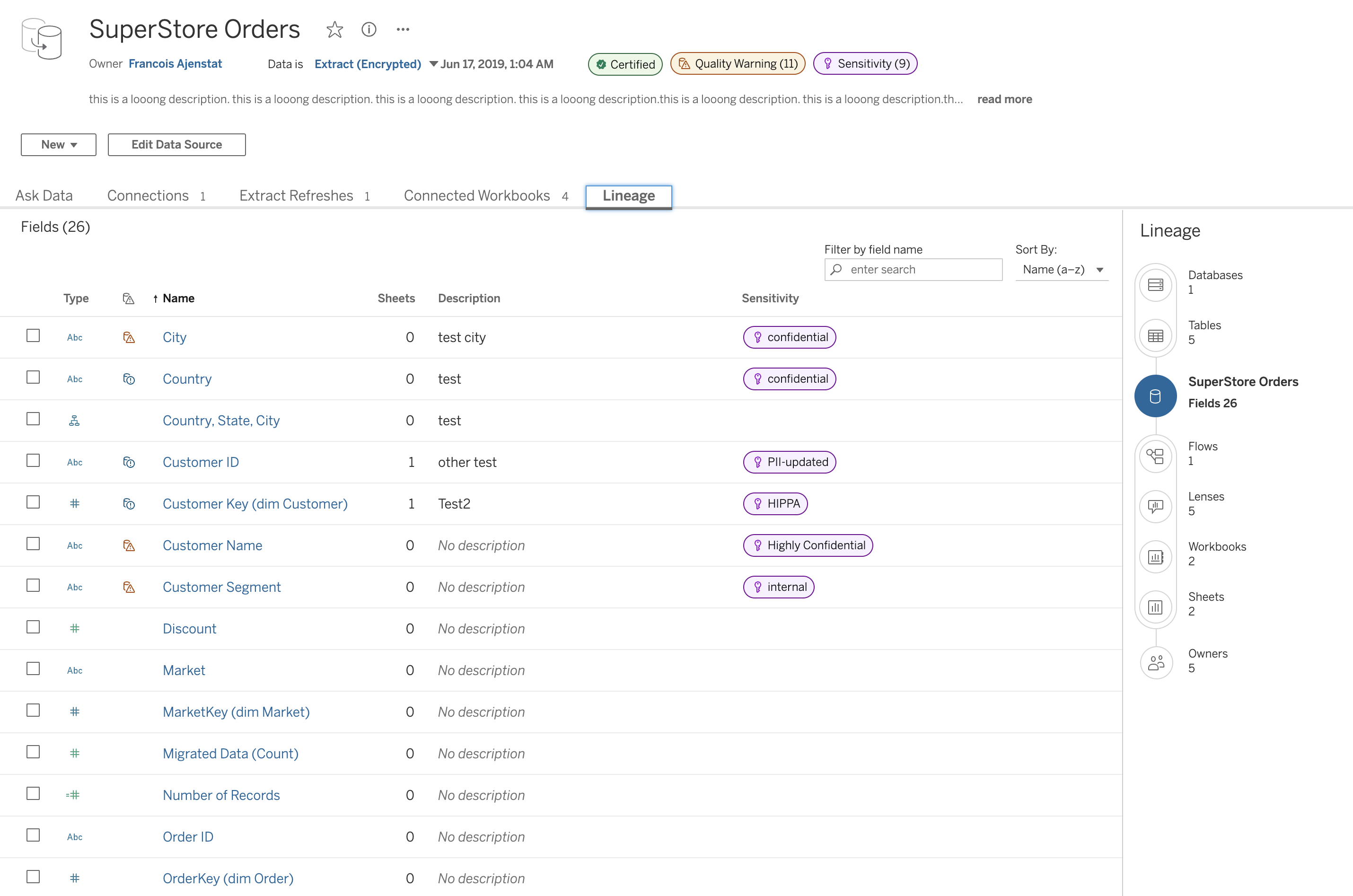Screen dimensions: 1353x896
Task: Click the stale data icon on the Customer Key row
Action: click(x=129, y=504)
